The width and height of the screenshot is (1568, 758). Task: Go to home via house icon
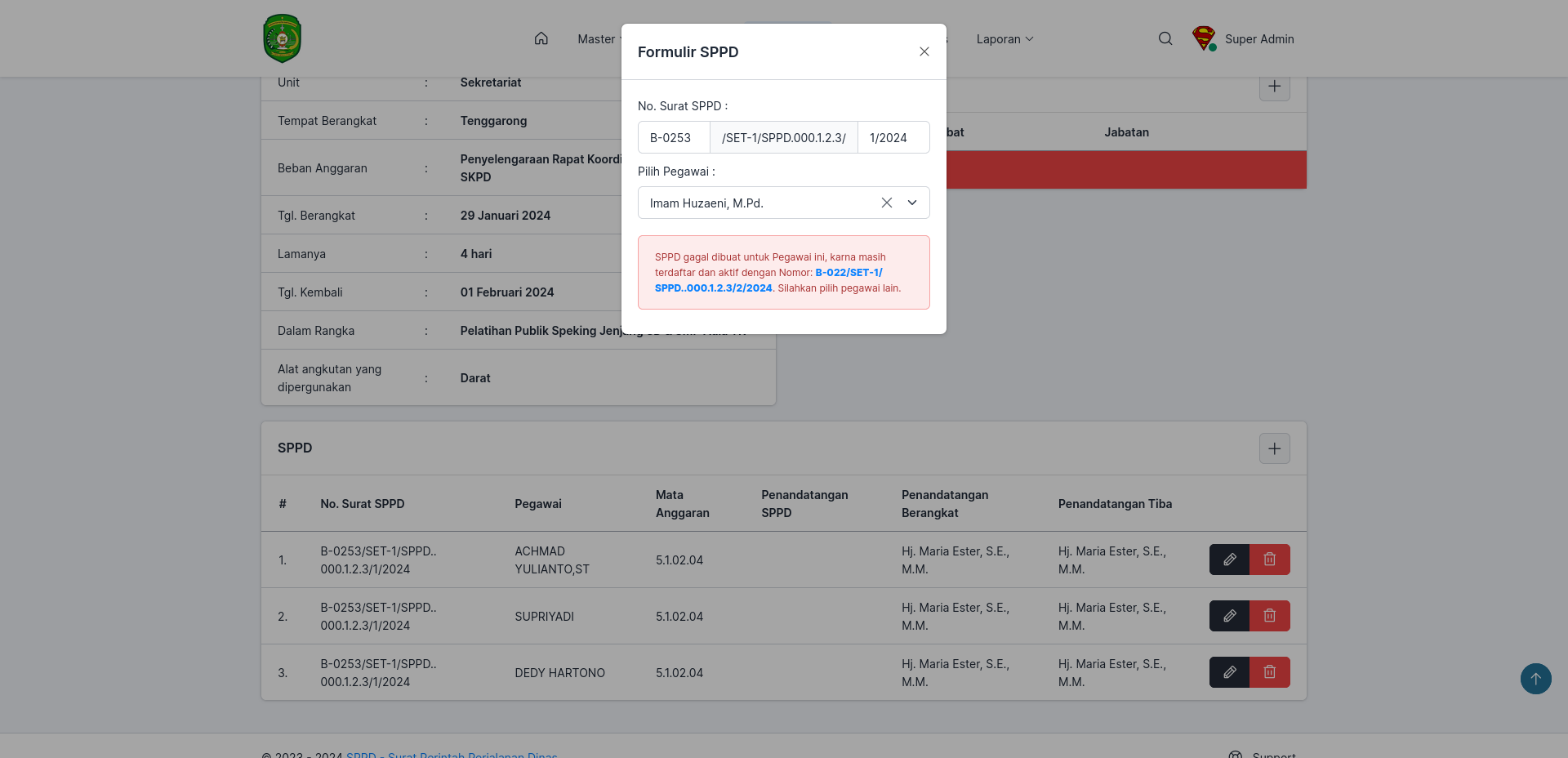tap(541, 38)
